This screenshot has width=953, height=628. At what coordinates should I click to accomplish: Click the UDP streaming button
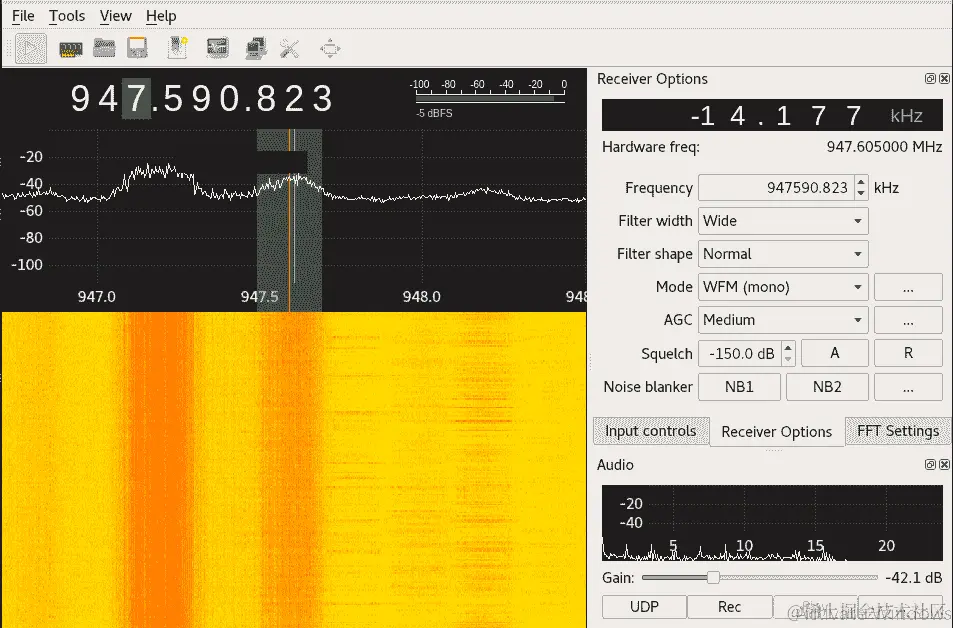(644, 607)
